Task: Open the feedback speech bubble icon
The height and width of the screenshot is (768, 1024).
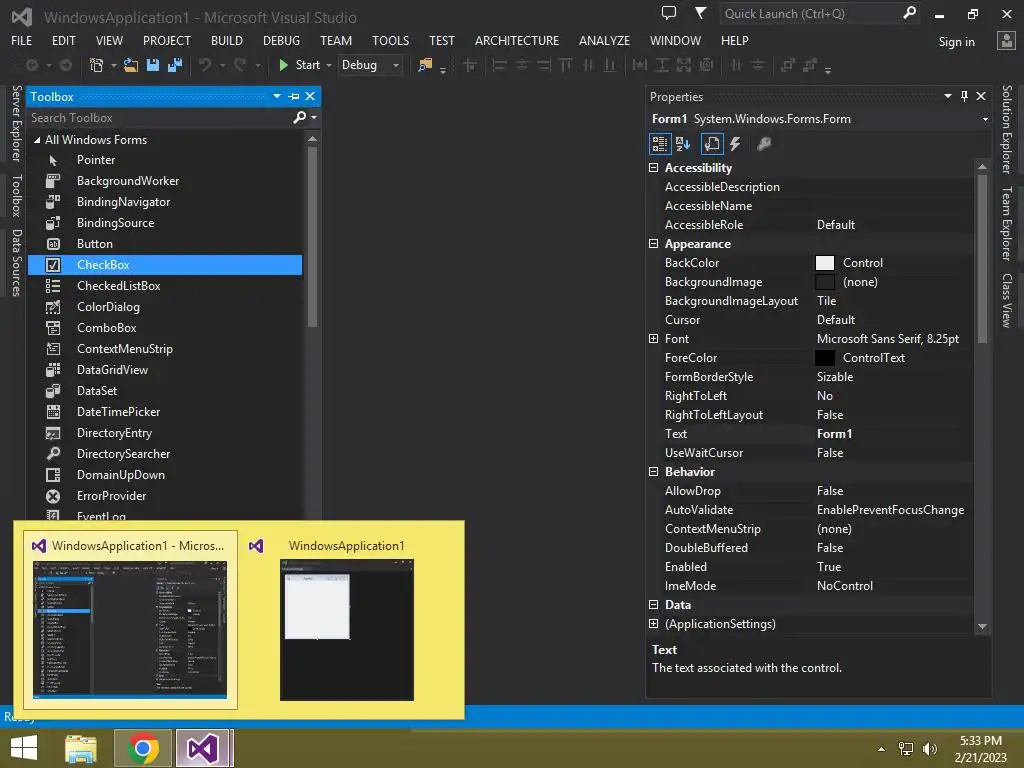Action: 669,13
